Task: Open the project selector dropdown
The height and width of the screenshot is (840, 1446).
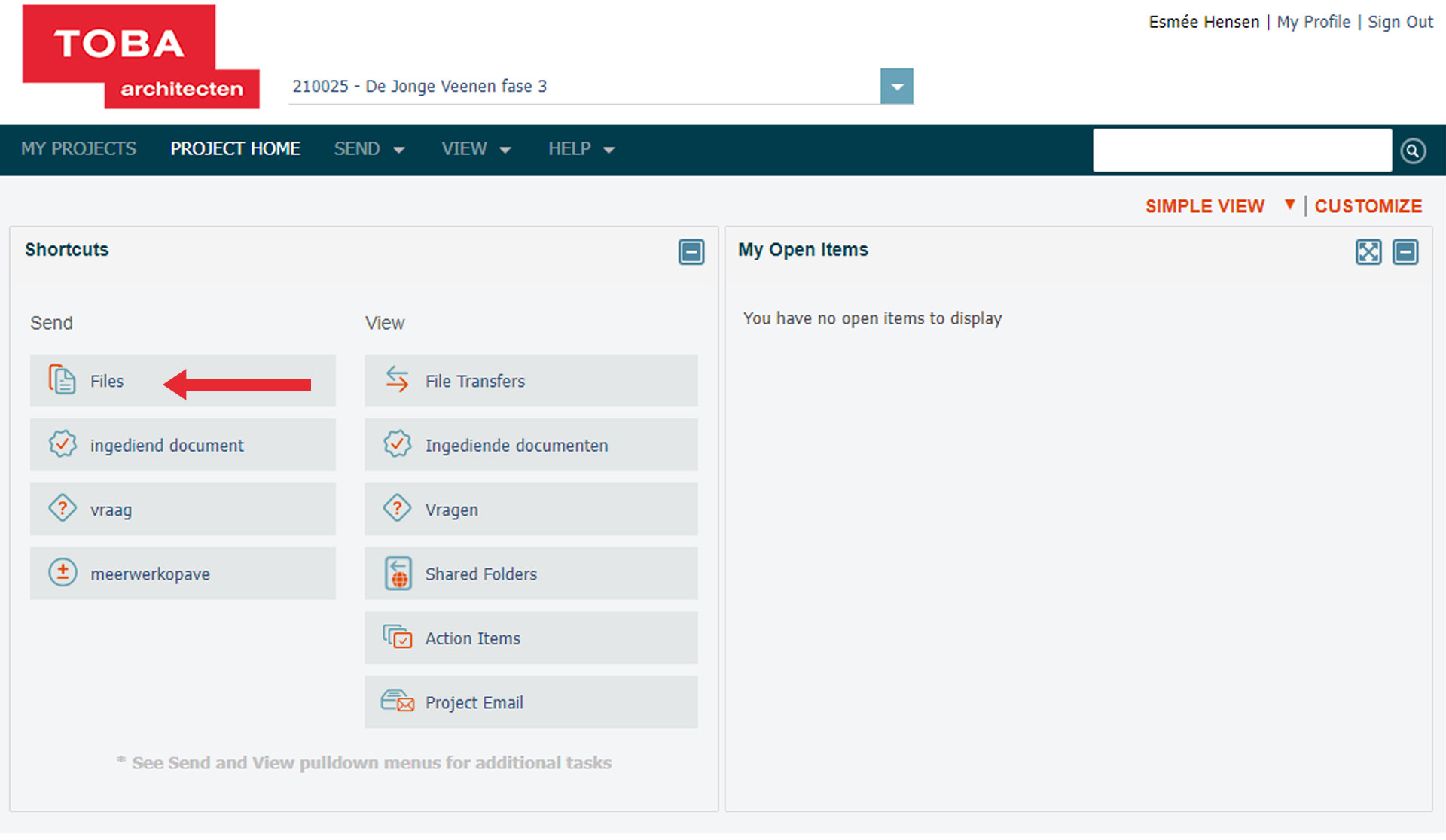Action: pos(896,86)
